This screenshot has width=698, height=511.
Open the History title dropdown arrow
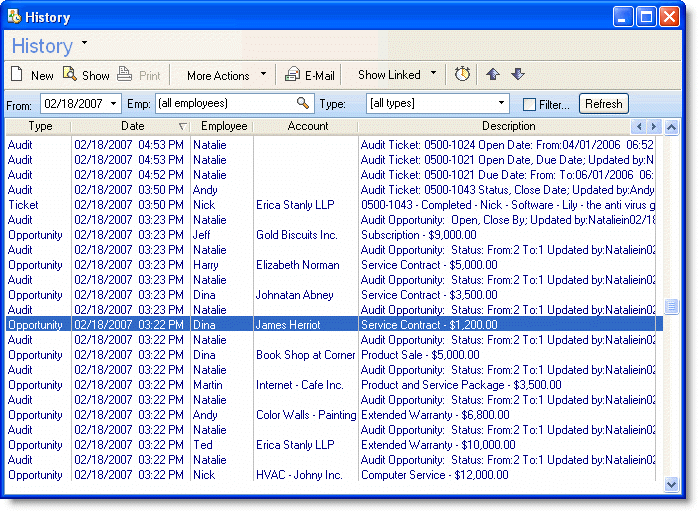[85, 44]
